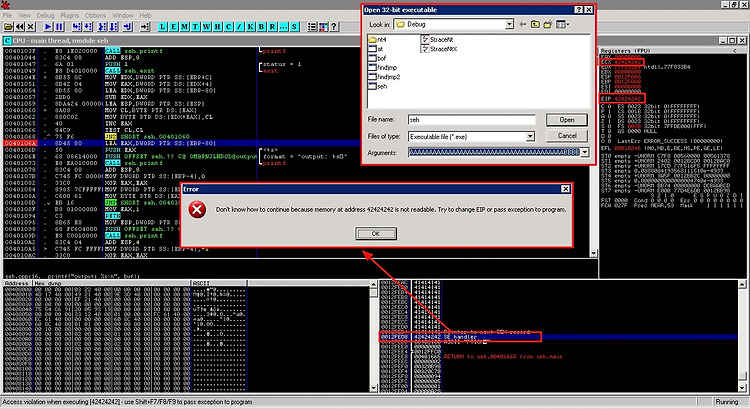Open the File menu
This screenshot has width=750, height=409.
[x=7, y=15]
